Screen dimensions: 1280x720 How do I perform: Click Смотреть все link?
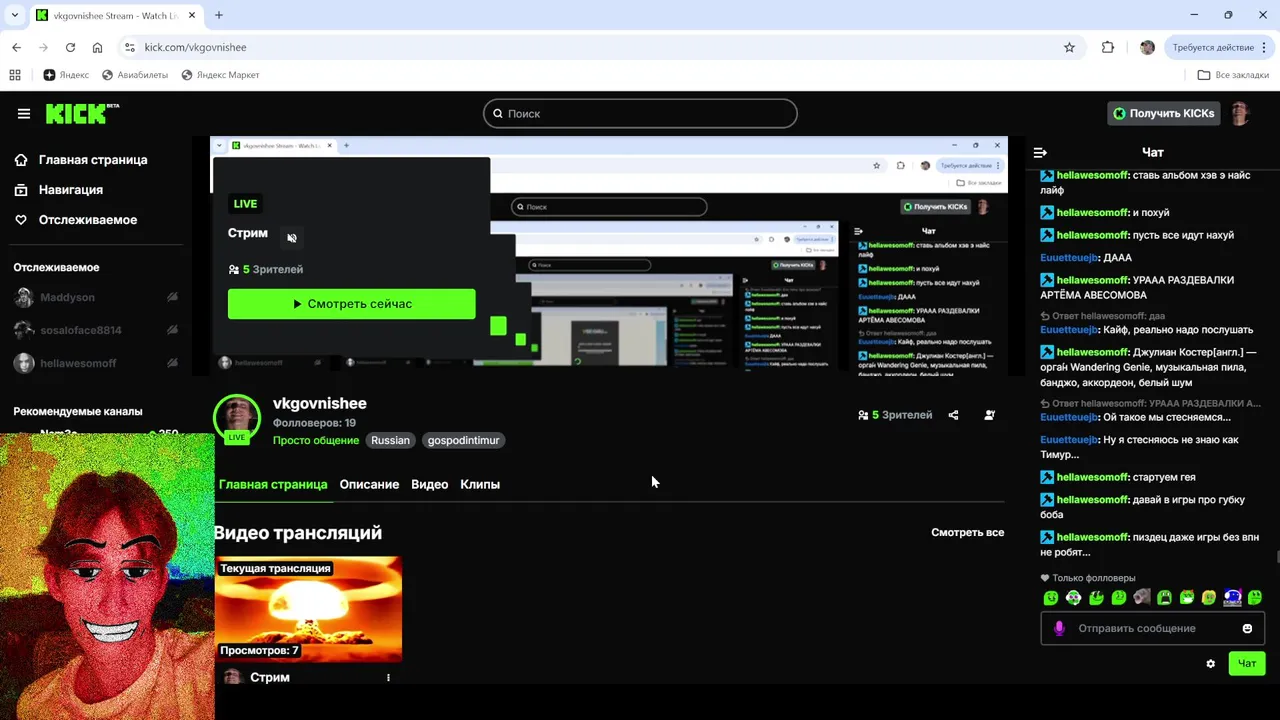click(x=967, y=533)
